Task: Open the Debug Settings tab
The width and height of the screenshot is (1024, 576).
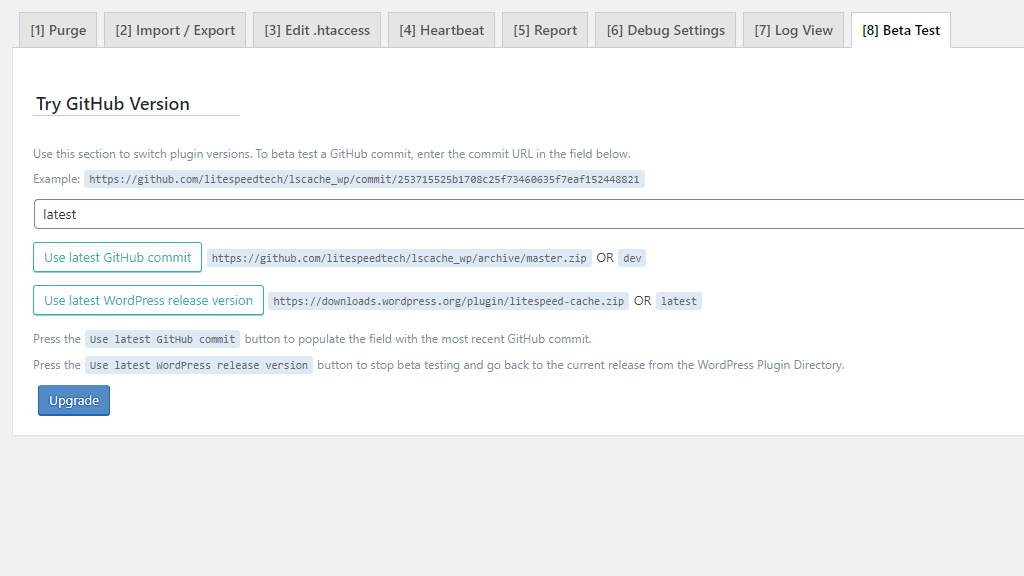Action: click(665, 30)
